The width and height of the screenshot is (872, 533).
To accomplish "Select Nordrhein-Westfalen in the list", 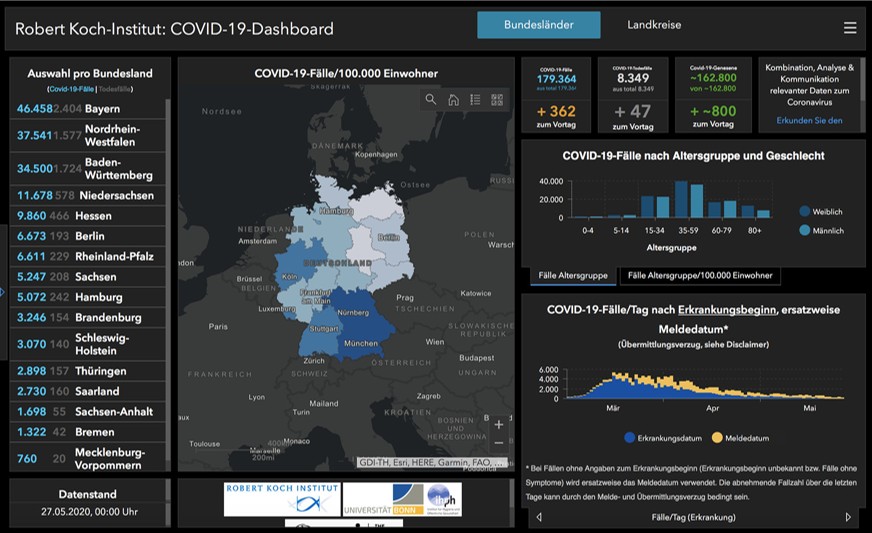I will [88, 135].
